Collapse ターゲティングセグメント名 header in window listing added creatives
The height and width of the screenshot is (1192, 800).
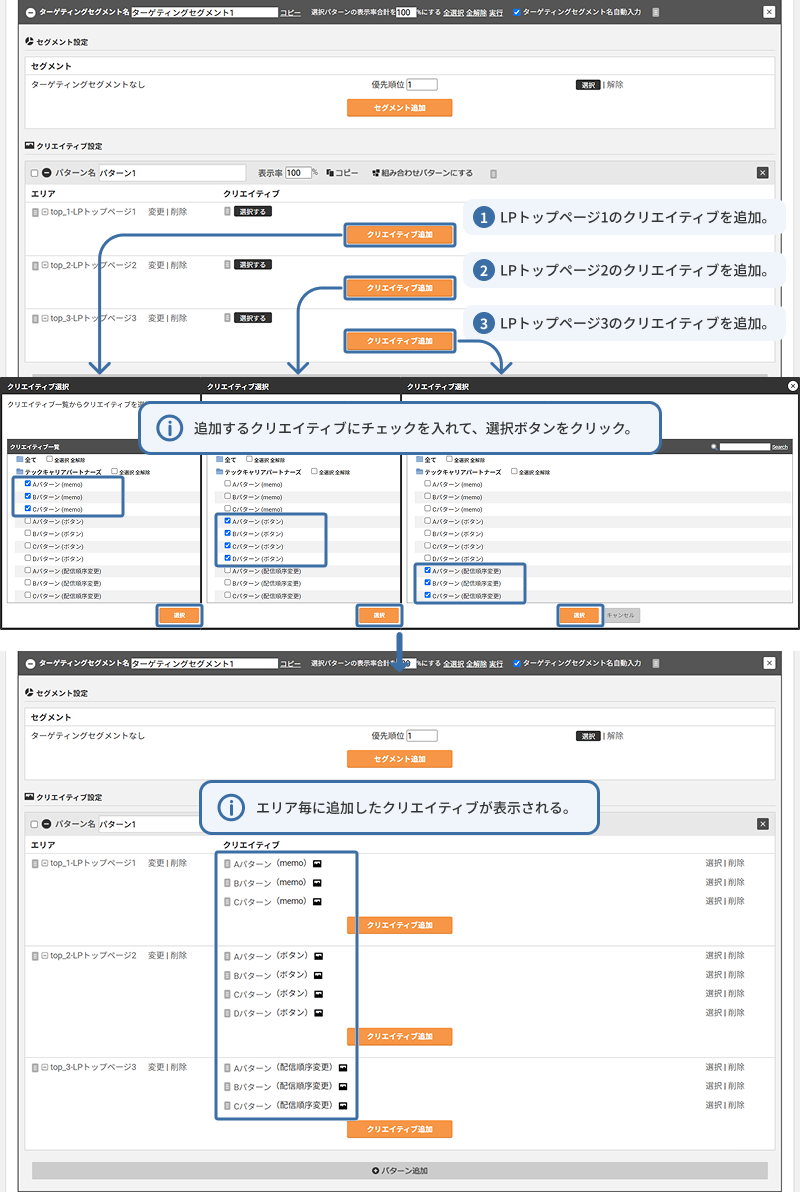click(x=30, y=664)
